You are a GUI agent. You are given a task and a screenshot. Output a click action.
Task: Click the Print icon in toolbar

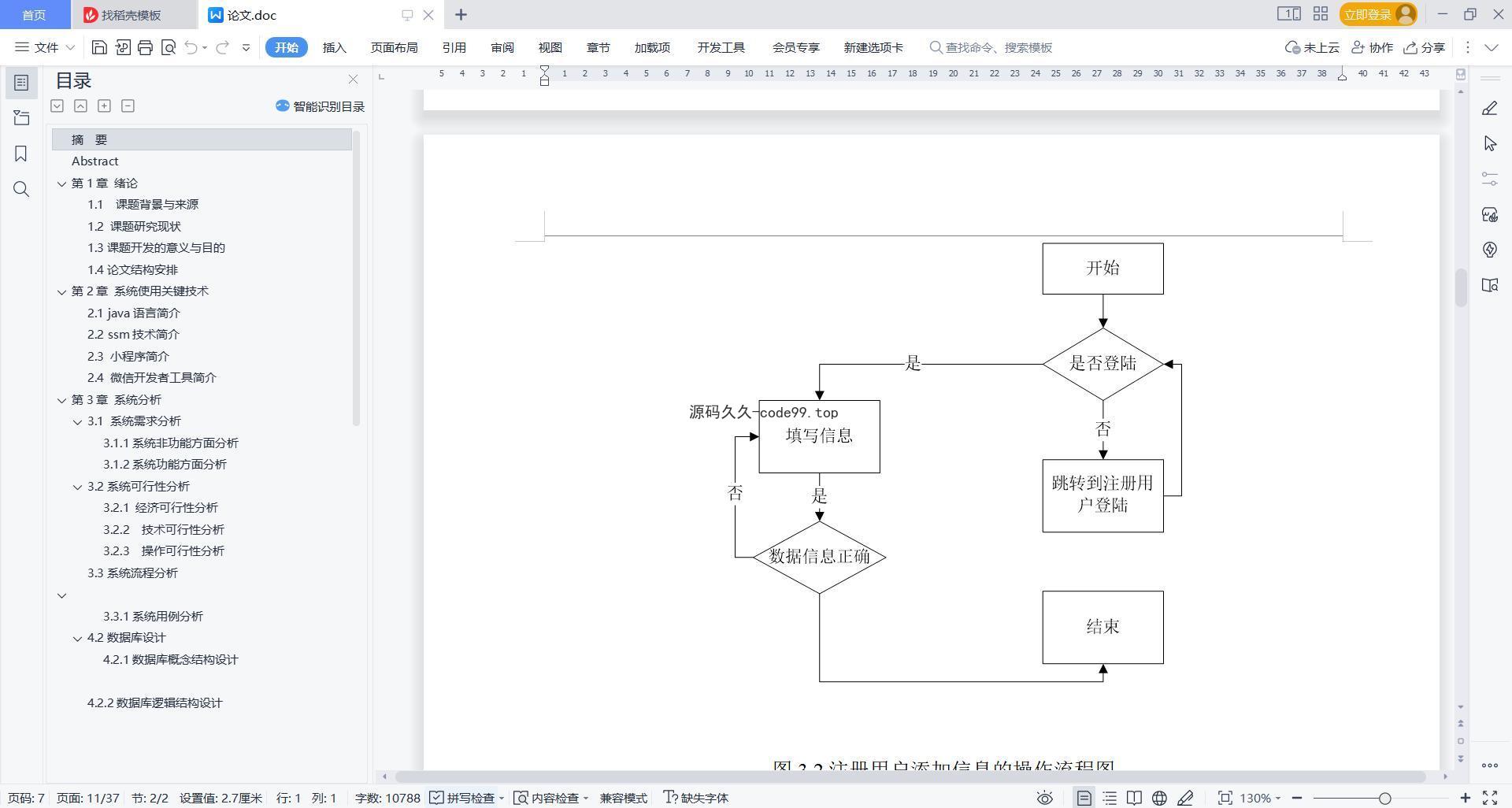coord(145,47)
